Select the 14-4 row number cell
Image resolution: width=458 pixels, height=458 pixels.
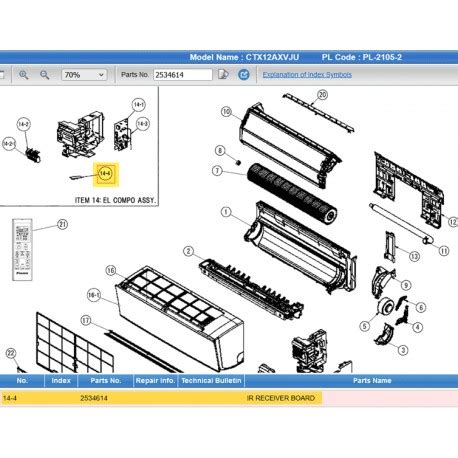click(10, 398)
